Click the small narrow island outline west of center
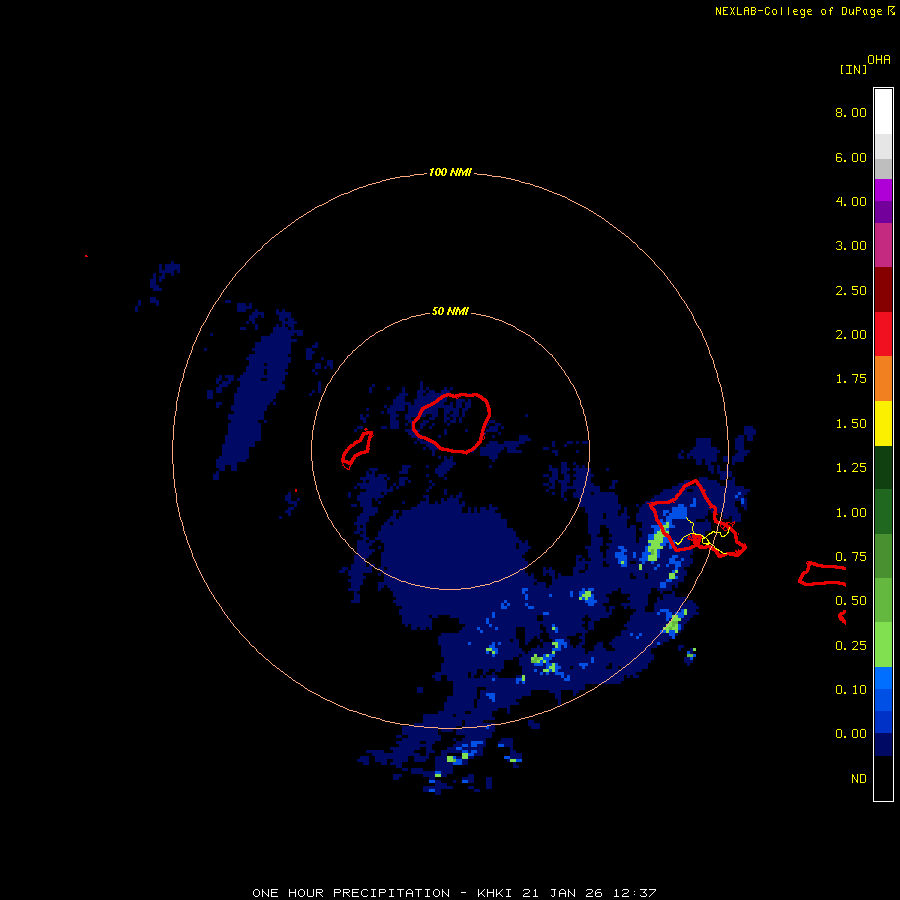Screen dimensions: 900x900 pyautogui.click(x=356, y=449)
